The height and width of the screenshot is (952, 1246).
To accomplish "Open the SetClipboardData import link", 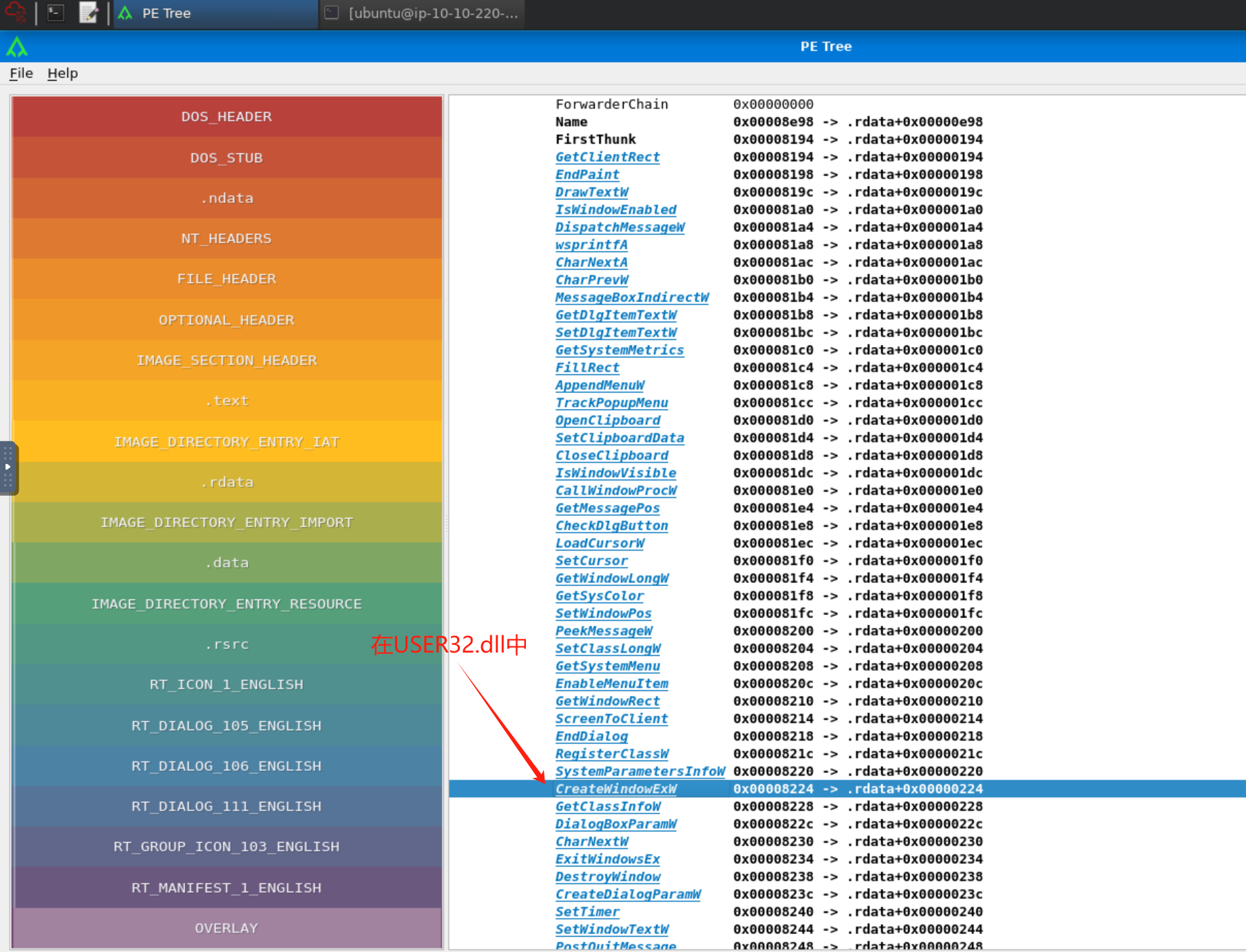I will click(x=620, y=438).
